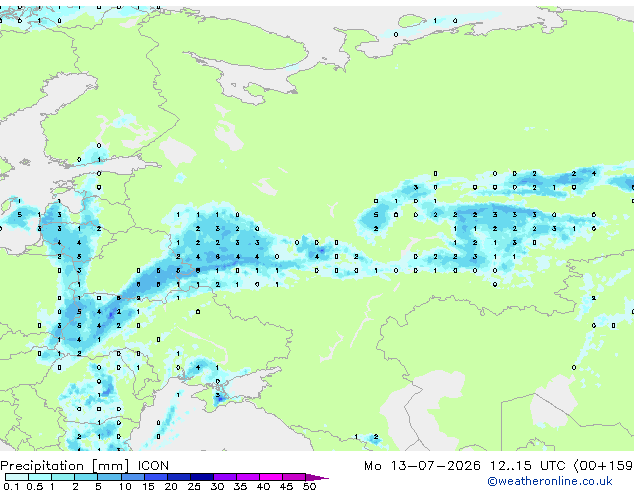
Task: Click the '0.5' legend scale label
Action: [34, 486]
